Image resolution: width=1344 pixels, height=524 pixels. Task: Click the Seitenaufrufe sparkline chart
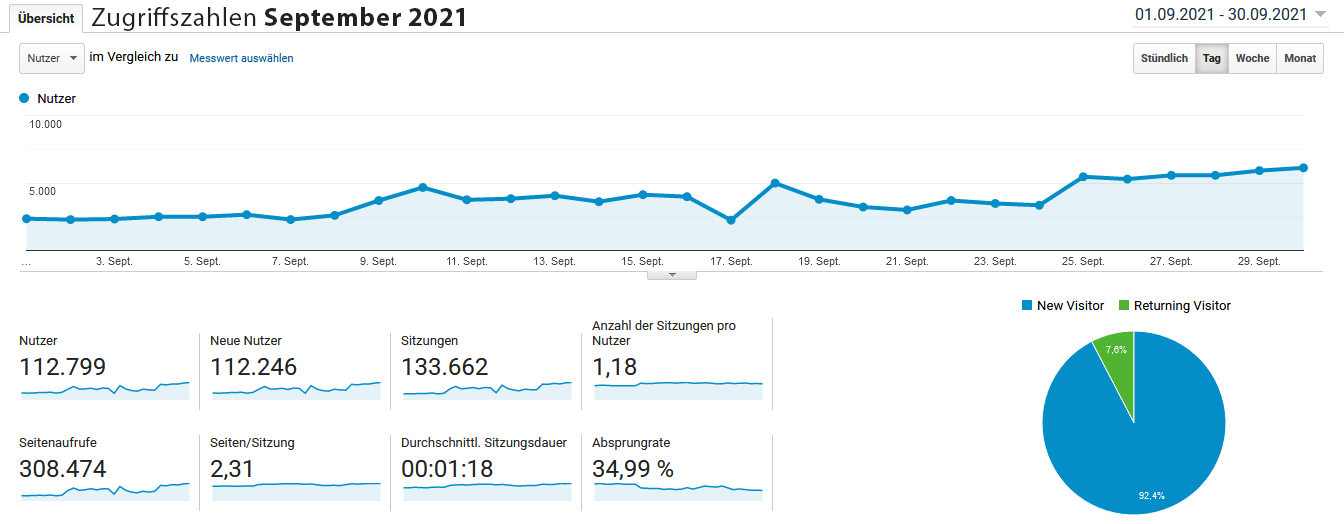105,489
